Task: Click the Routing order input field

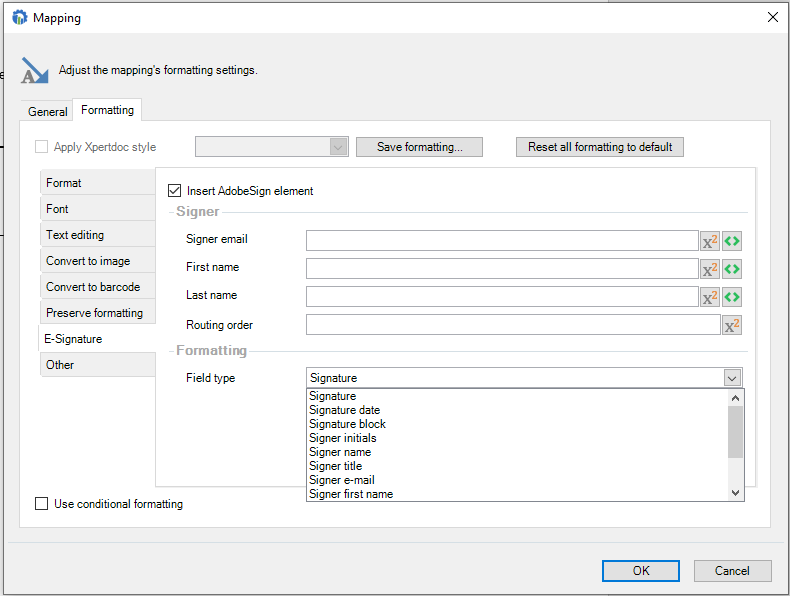Action: tap(513, 325)
